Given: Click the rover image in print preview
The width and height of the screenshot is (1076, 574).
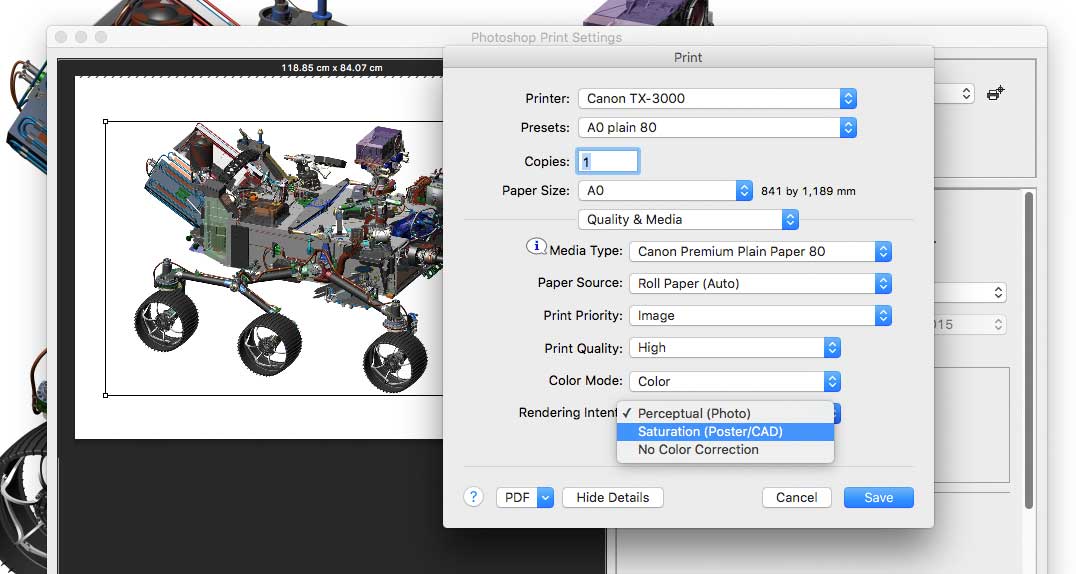Looking at the screenshot, I should click(287, 257).
